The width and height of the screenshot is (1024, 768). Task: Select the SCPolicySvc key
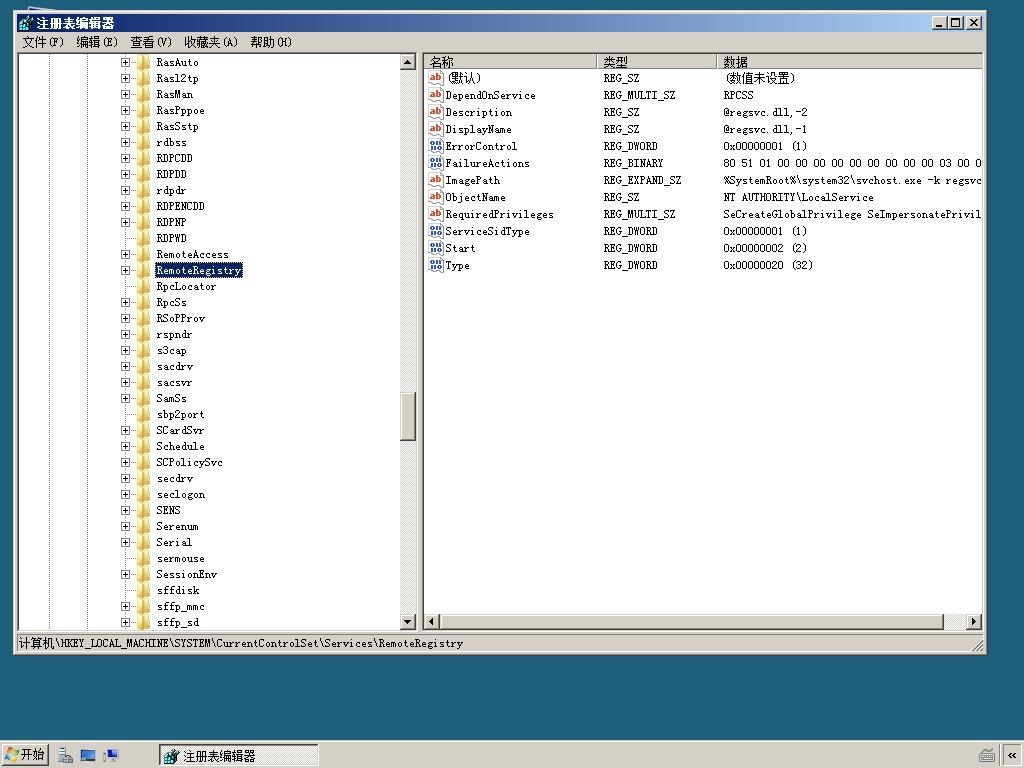tap(189, 462)
